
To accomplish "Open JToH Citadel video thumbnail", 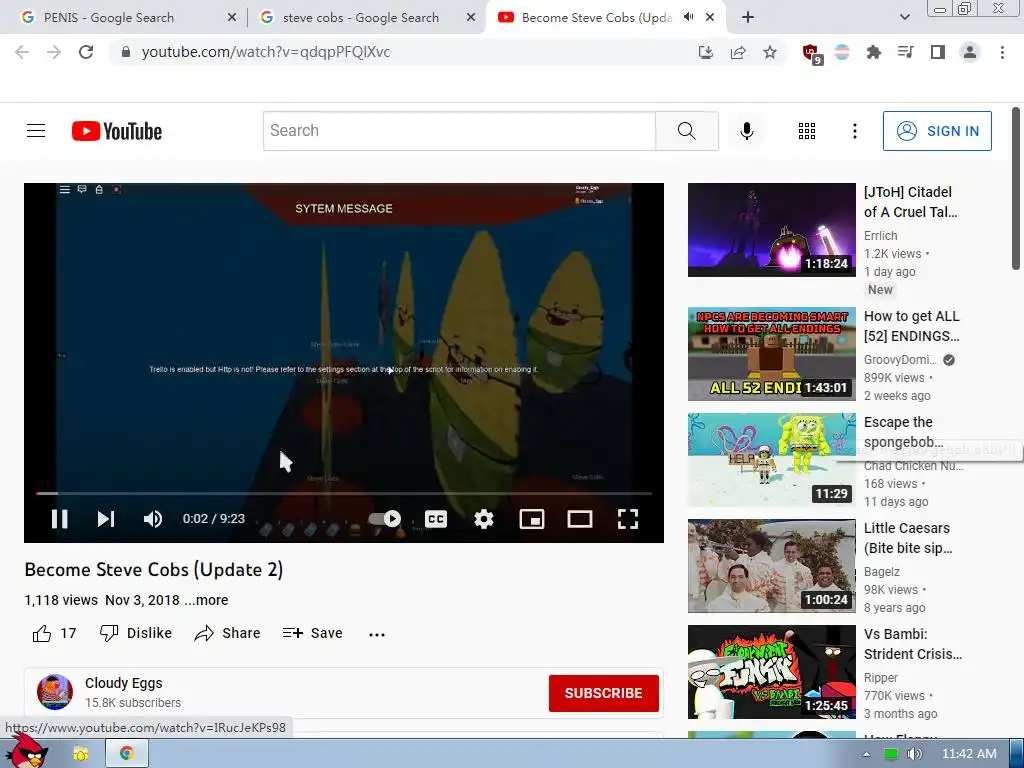I will [771, 230].
